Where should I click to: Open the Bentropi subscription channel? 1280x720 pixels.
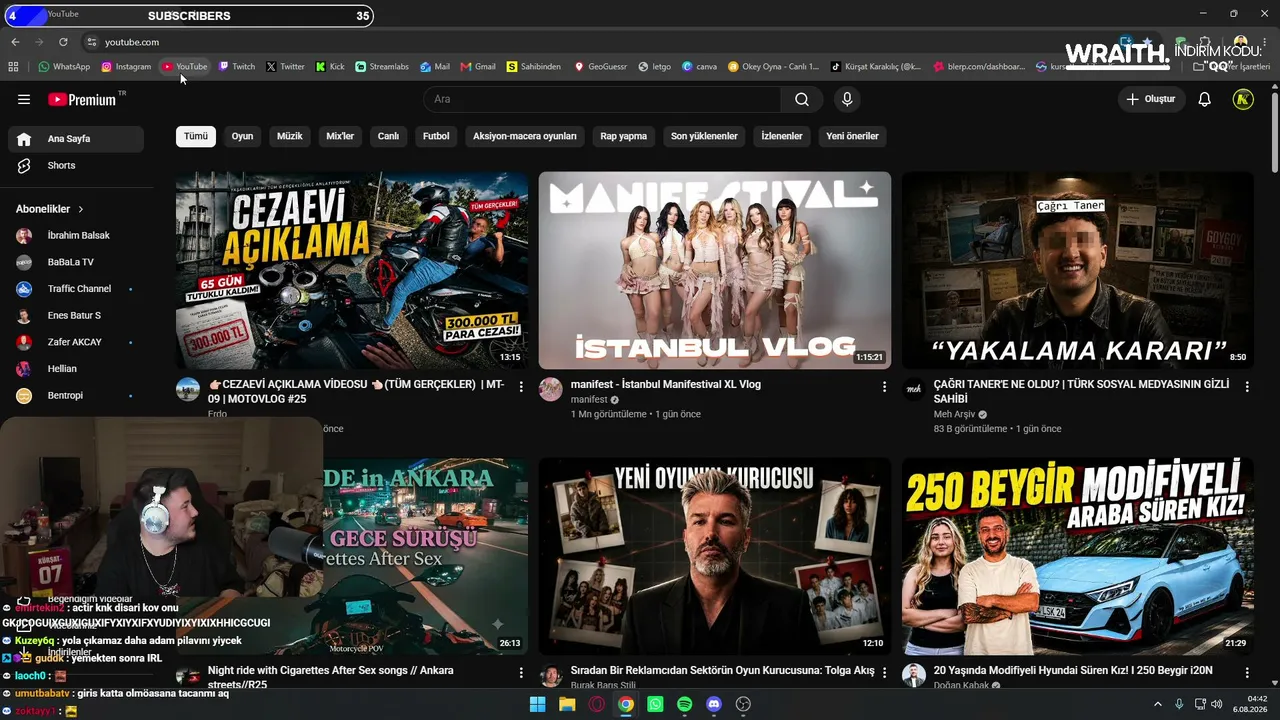coord(76,396)
